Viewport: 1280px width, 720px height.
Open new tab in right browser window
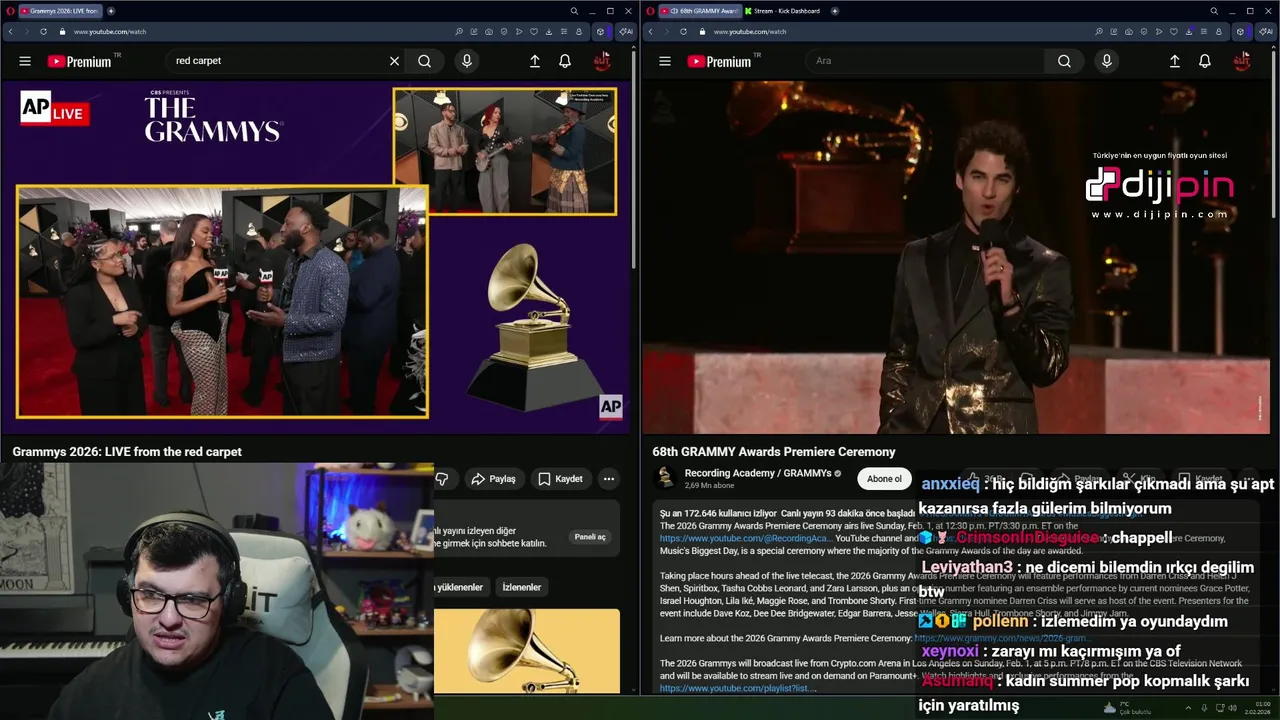(x=835, y=11)
